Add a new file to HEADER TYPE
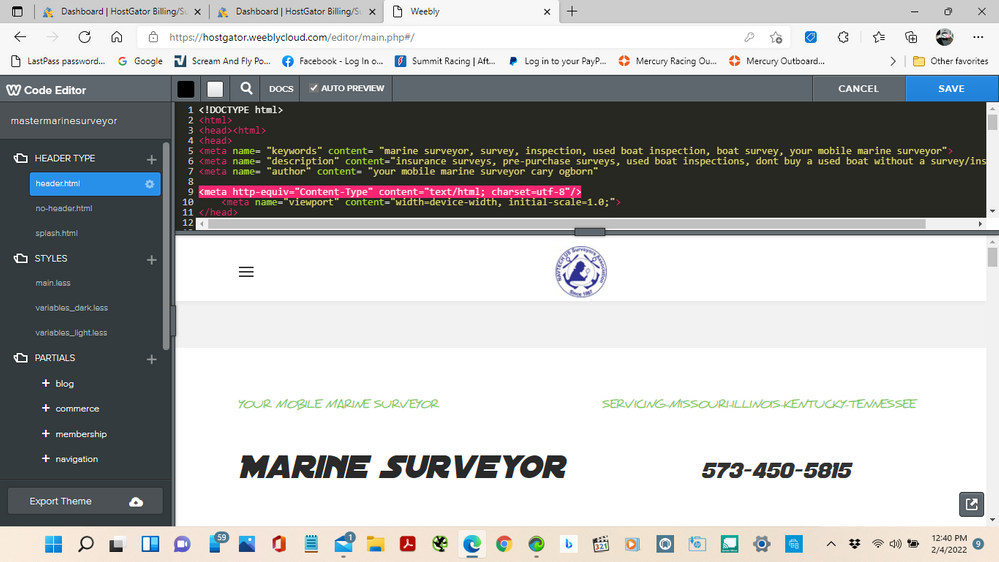 point(152,159)
